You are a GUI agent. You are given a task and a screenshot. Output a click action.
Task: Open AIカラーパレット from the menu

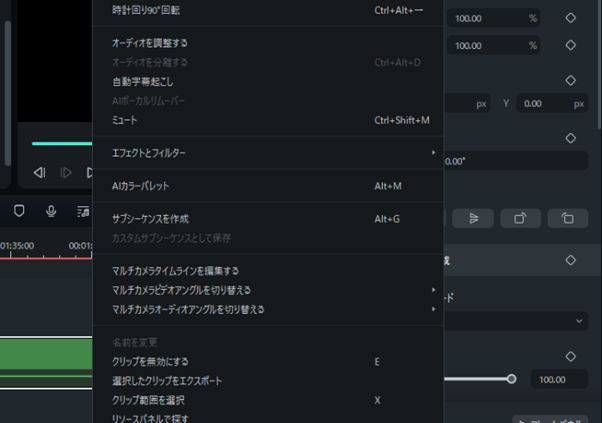pyautogui.click(x=268, y=186)
